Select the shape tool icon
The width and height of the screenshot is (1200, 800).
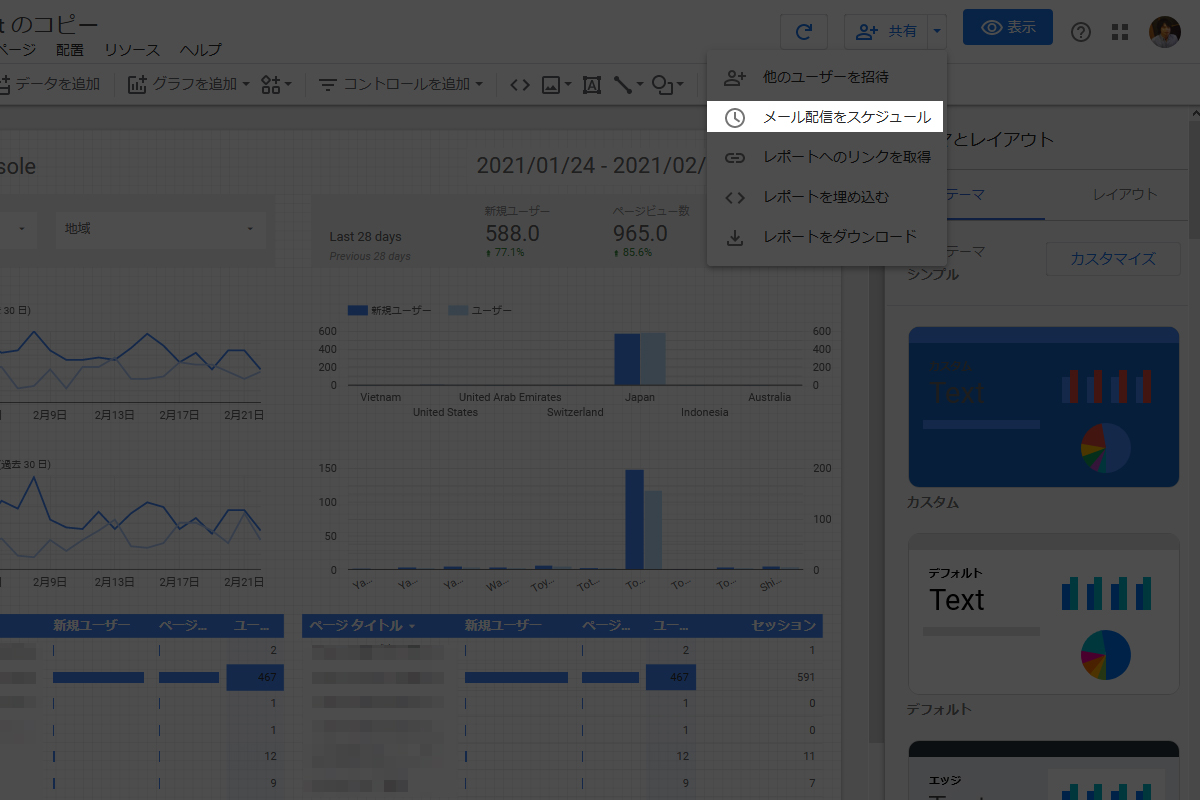(667, 85)
